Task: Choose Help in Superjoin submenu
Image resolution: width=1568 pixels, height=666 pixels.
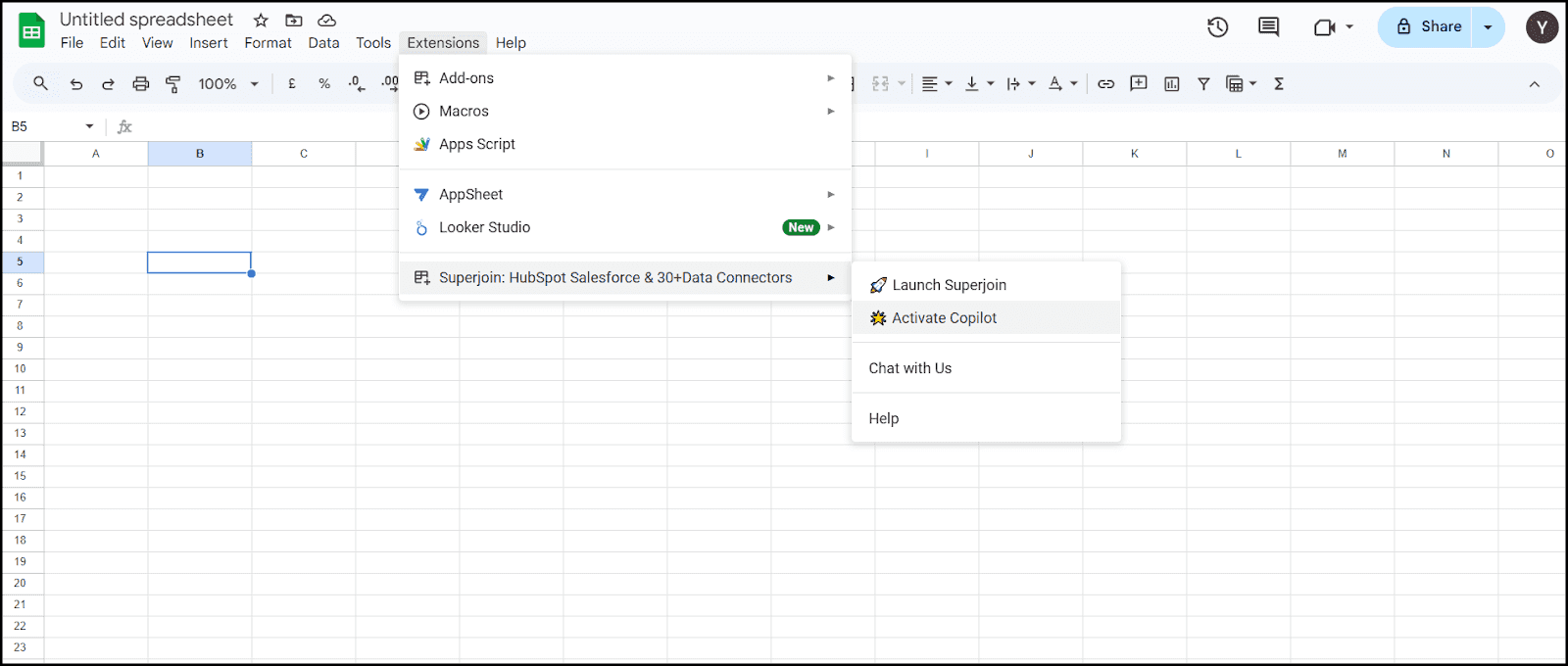Action: point(986,418)
